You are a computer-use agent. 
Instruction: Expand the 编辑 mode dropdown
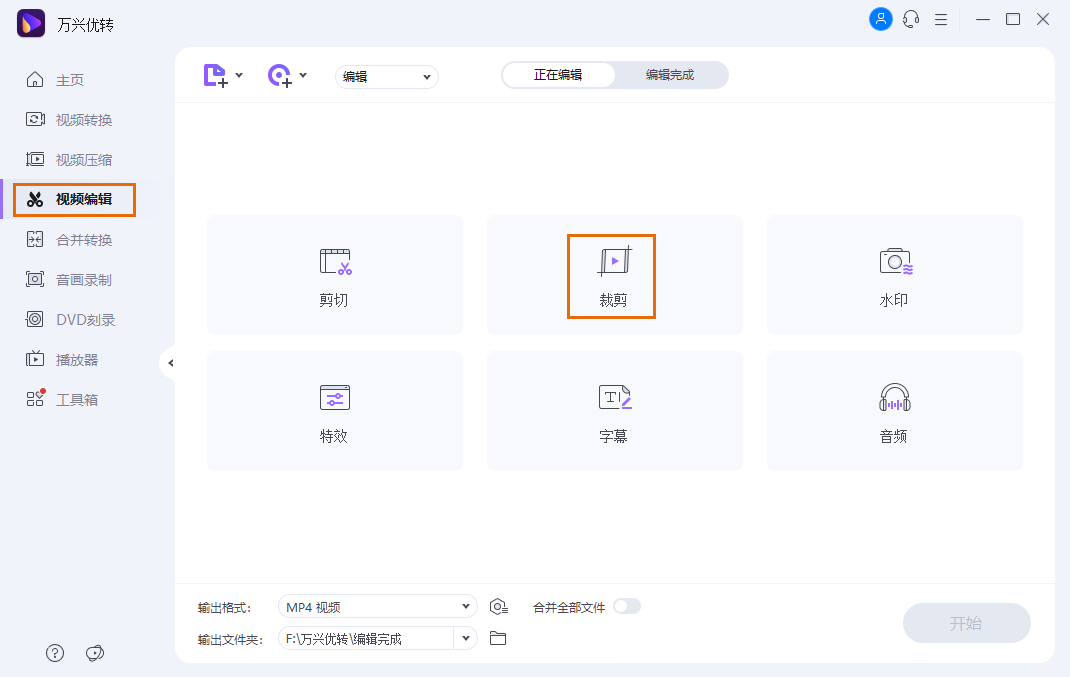[386, 76]
